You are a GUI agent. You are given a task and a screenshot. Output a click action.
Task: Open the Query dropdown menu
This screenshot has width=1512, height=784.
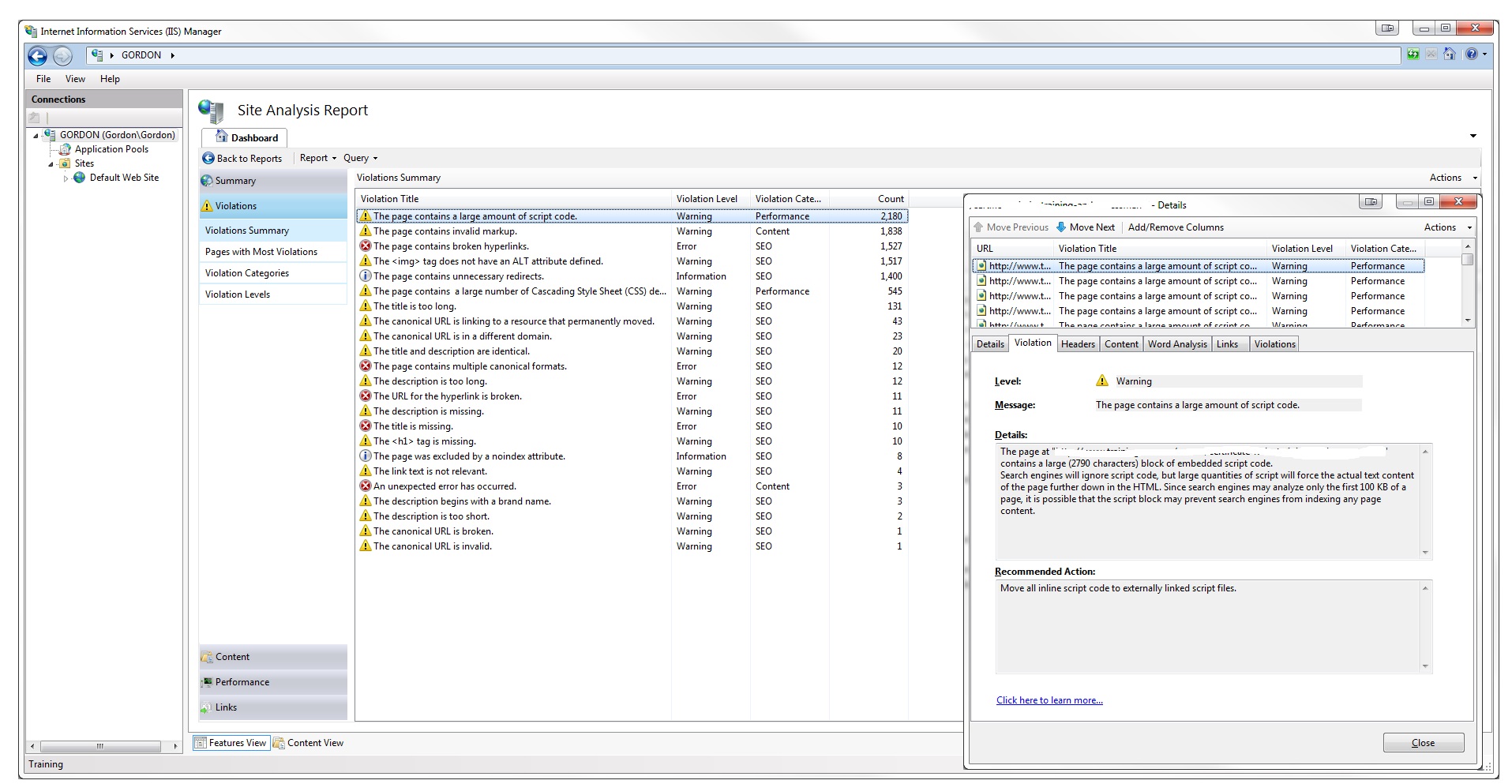coord(361,158)
